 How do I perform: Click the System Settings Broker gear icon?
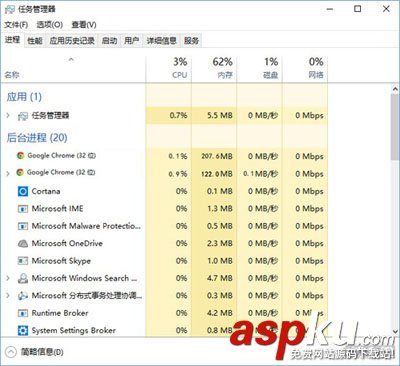pyautogui.click(x=23, y=330)
